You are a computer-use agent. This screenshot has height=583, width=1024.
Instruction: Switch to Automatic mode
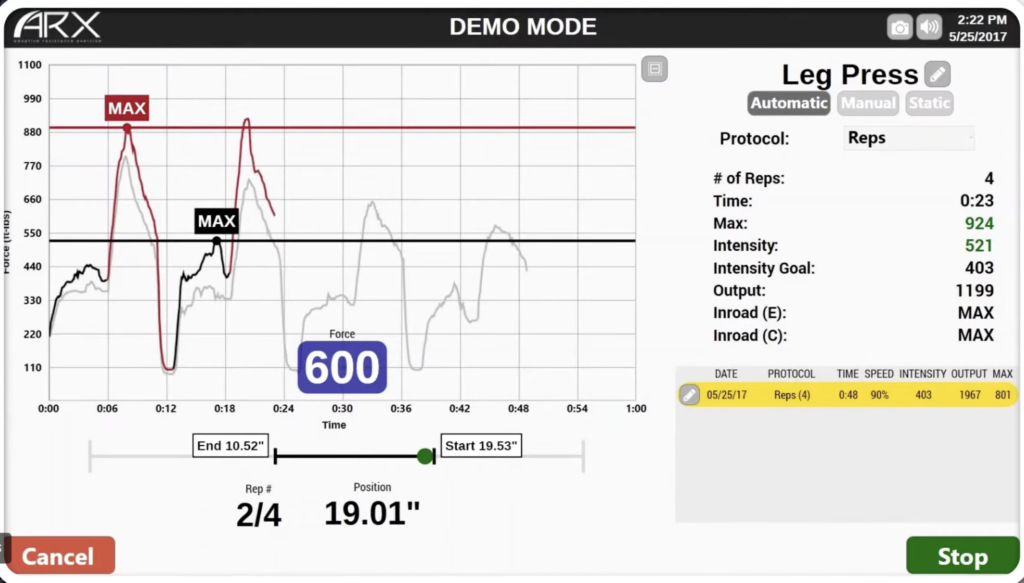pyautogui.click(x=789, y=103)
